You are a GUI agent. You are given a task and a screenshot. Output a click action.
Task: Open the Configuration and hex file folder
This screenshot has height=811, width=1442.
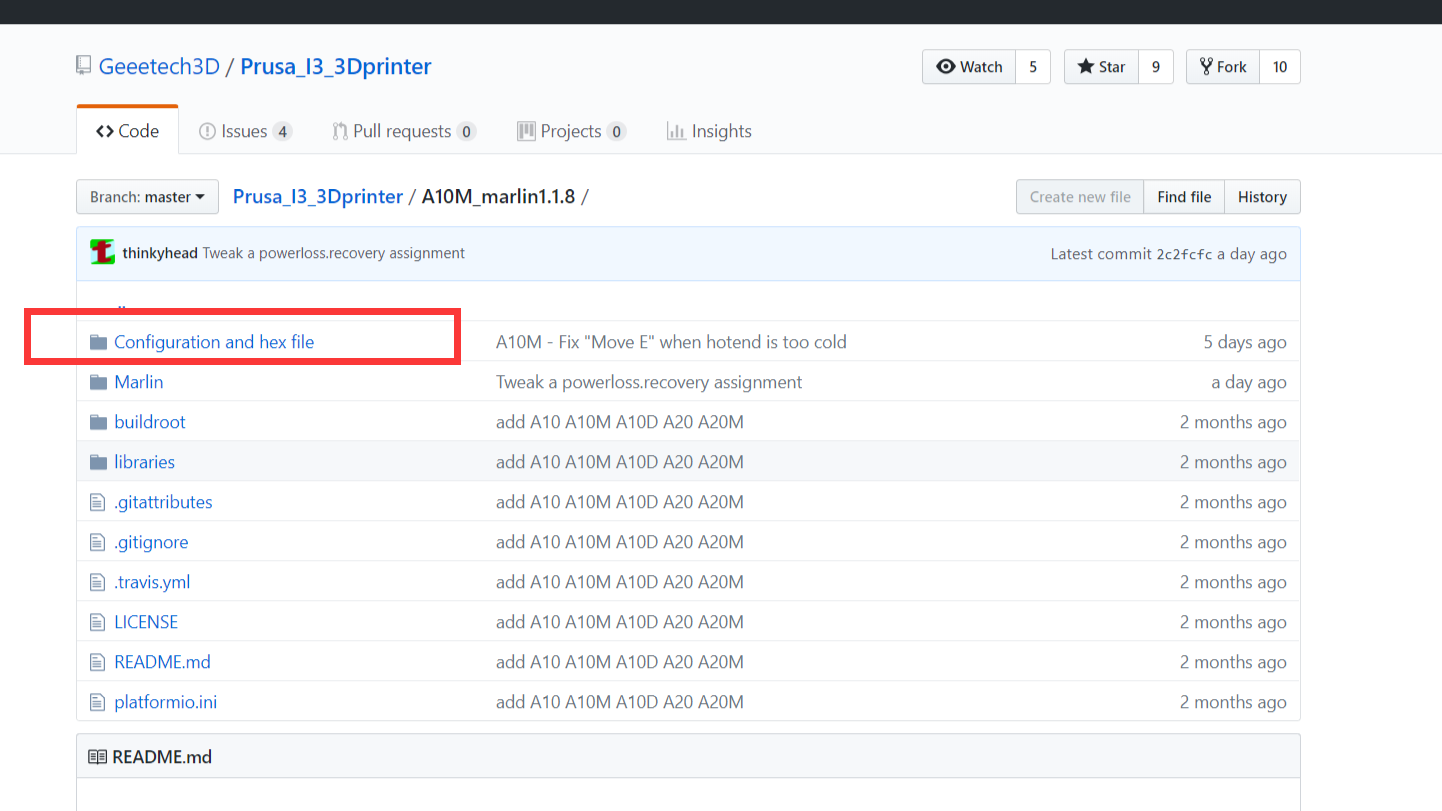pos(214,342)
